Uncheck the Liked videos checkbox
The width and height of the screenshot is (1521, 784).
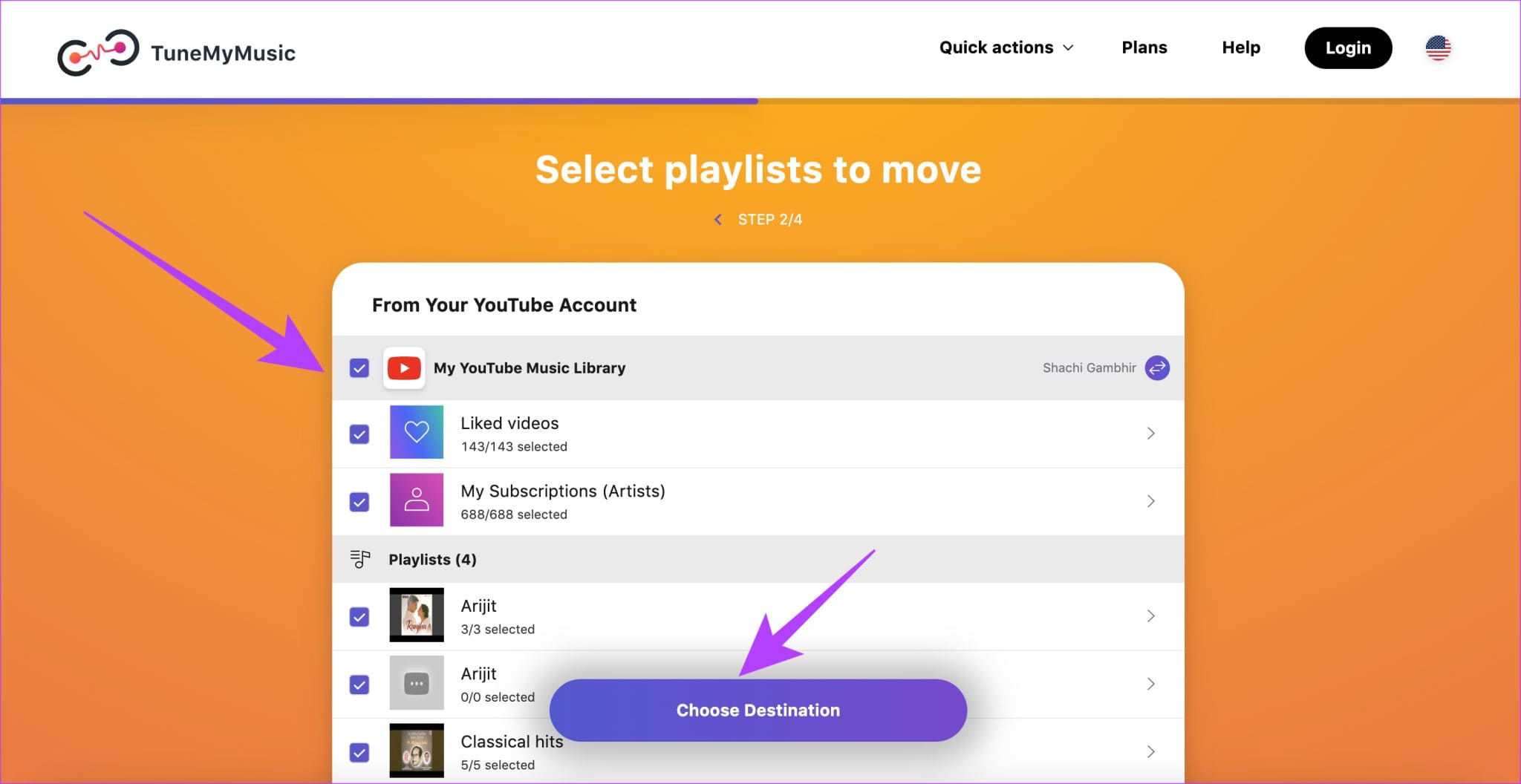pyautogui.click(x=359, y=434)
